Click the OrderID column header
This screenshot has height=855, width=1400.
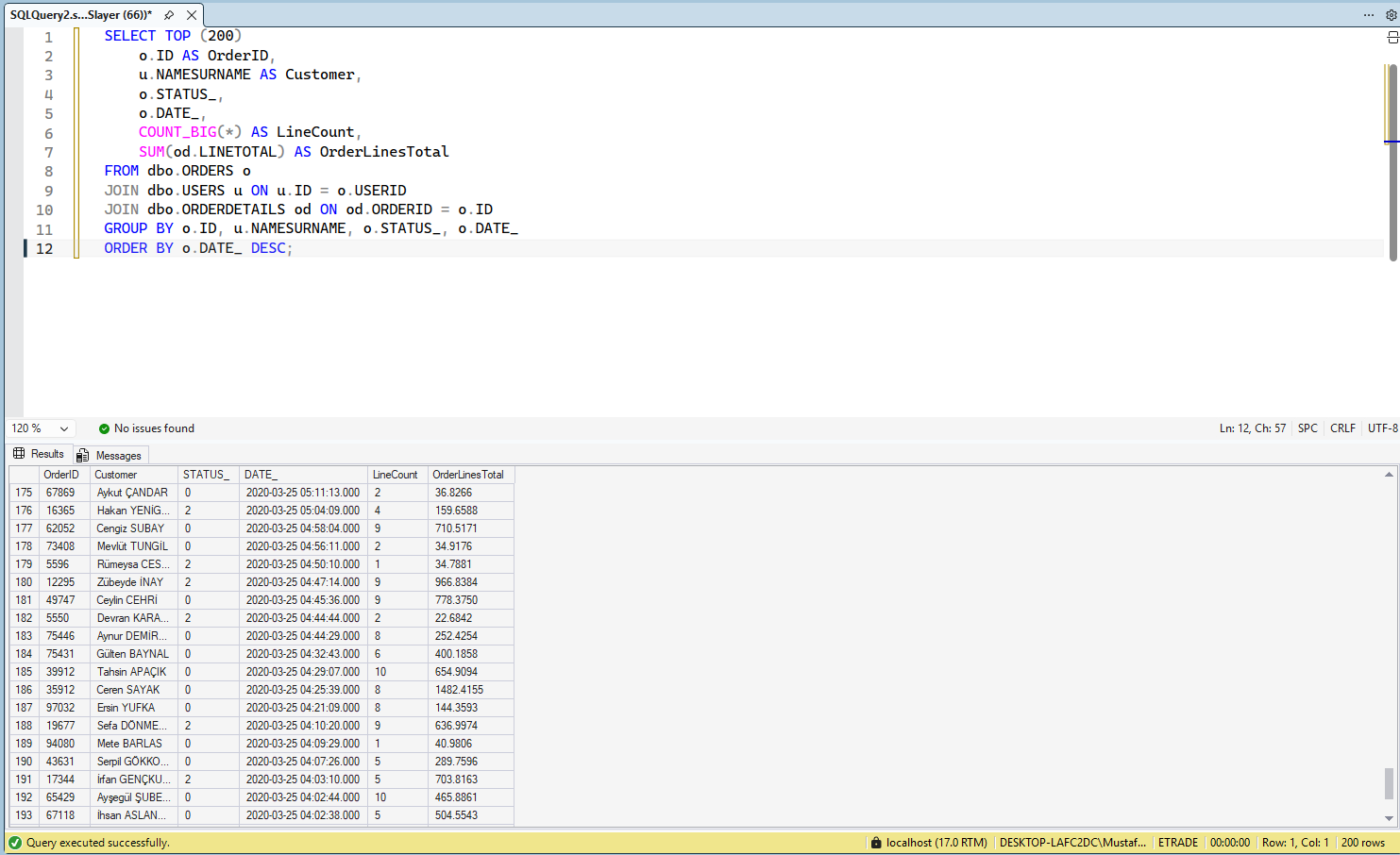62,475
